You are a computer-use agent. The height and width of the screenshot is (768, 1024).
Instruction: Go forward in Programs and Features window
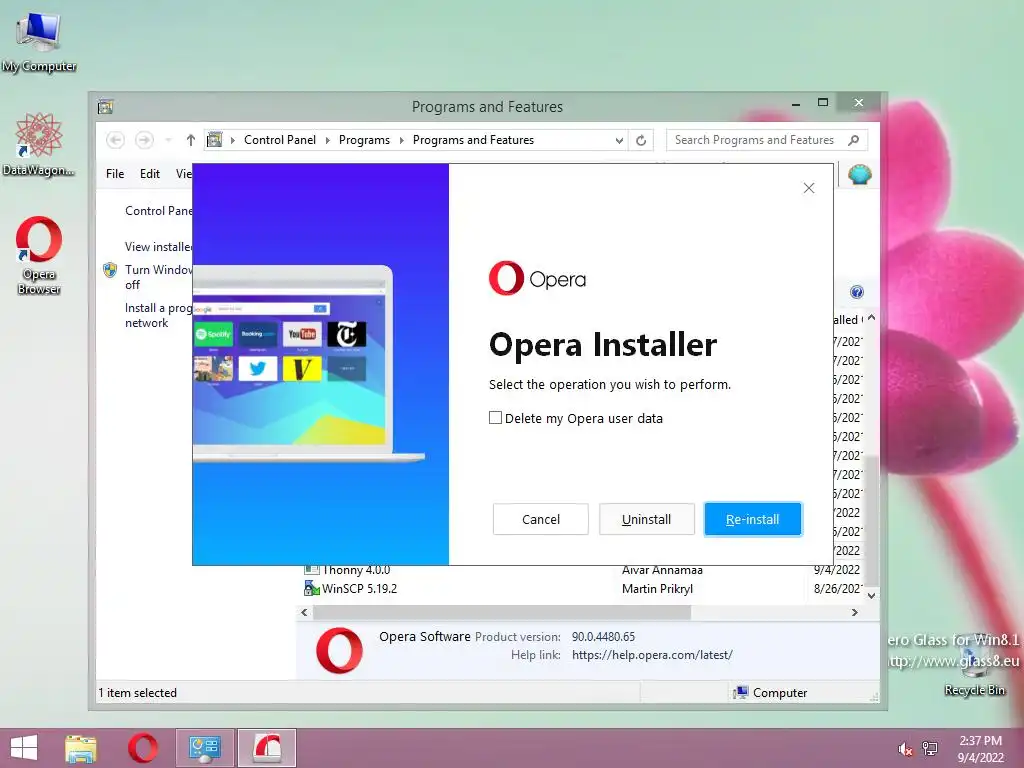[144, 140]
